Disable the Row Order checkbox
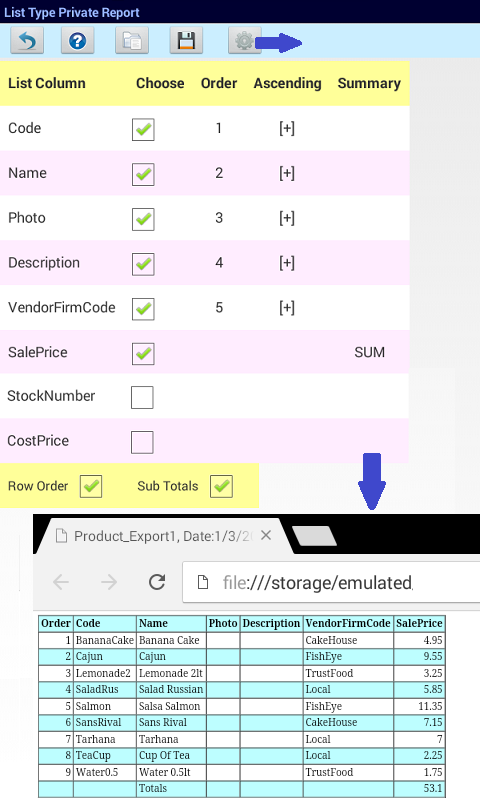 pos(91,486)
